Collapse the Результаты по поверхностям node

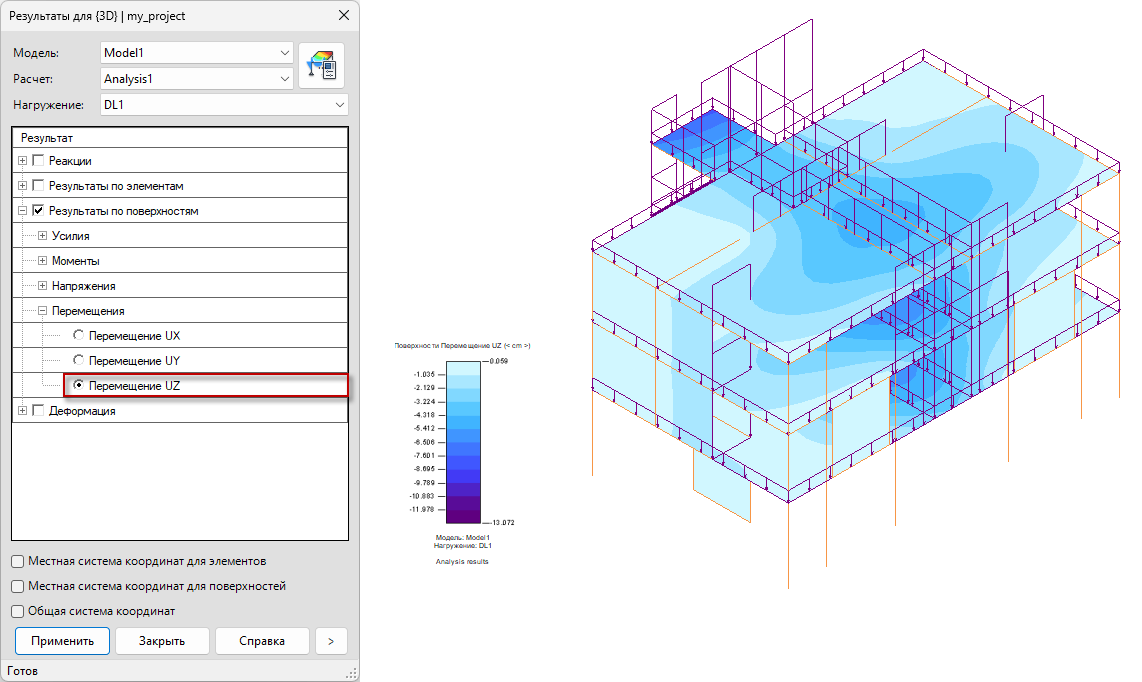pyautogui.click(x=23, y=211)
